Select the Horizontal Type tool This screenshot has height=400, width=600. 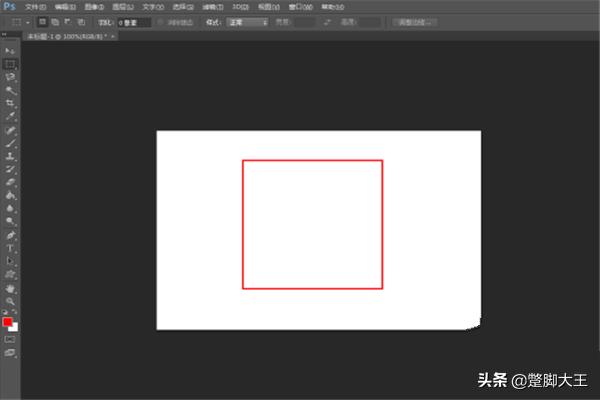click(x=10, y=248)
